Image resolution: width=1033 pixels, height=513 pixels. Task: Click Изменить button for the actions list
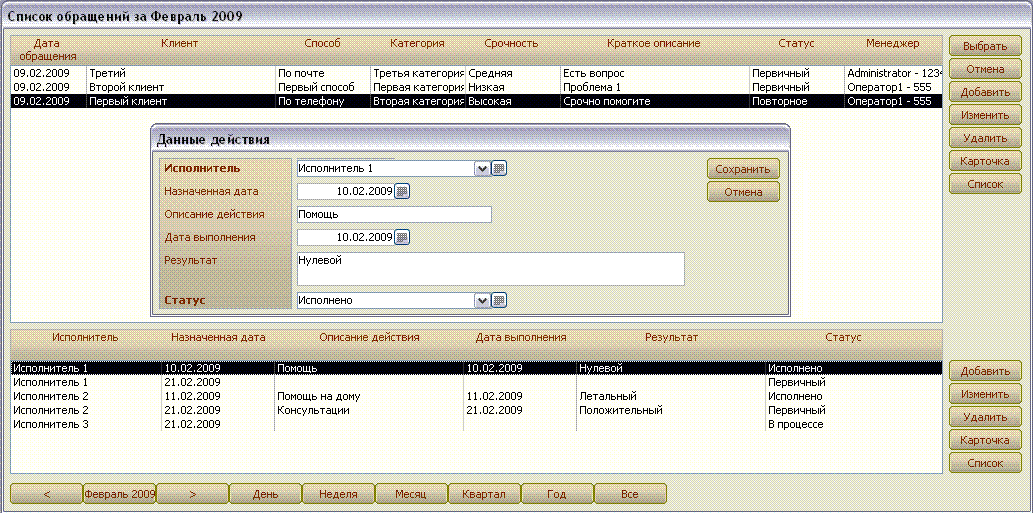tap(985, 394)
